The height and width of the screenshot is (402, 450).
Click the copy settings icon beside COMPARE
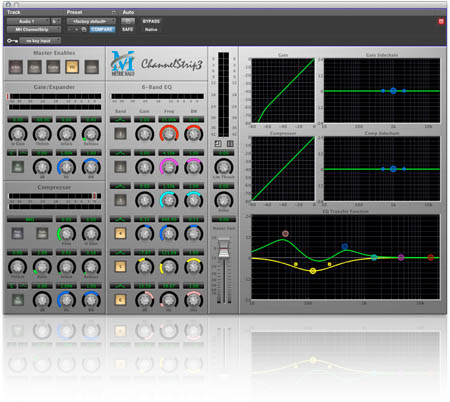tap(84, 30)
